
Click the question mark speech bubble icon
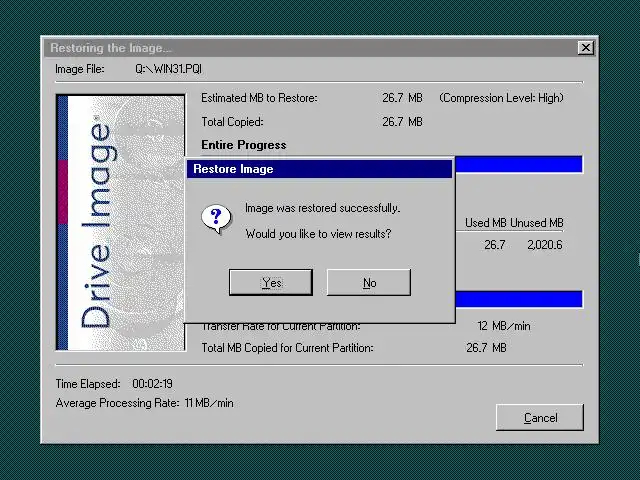coord(216,219)
